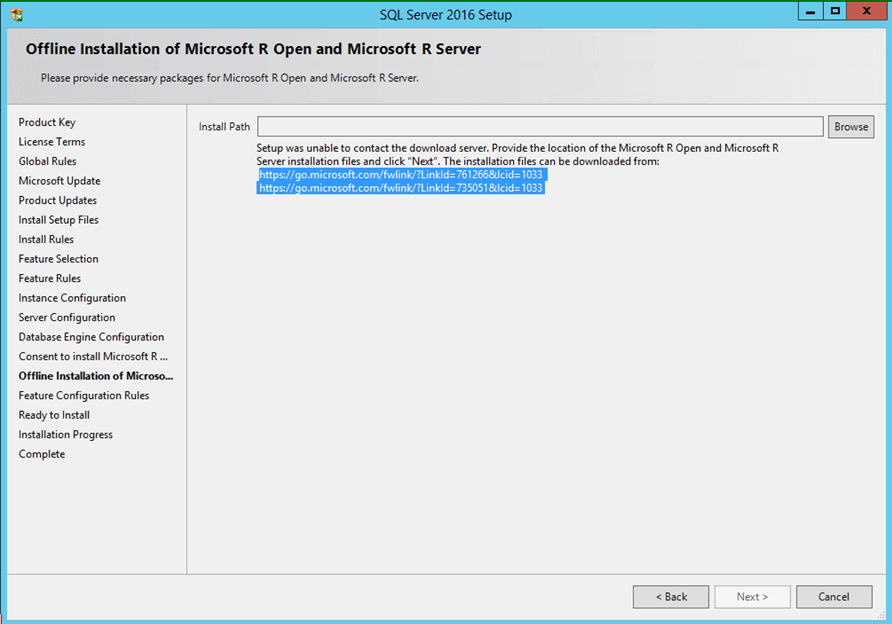
Task: Select Feature Selection step
Action: 61,258
